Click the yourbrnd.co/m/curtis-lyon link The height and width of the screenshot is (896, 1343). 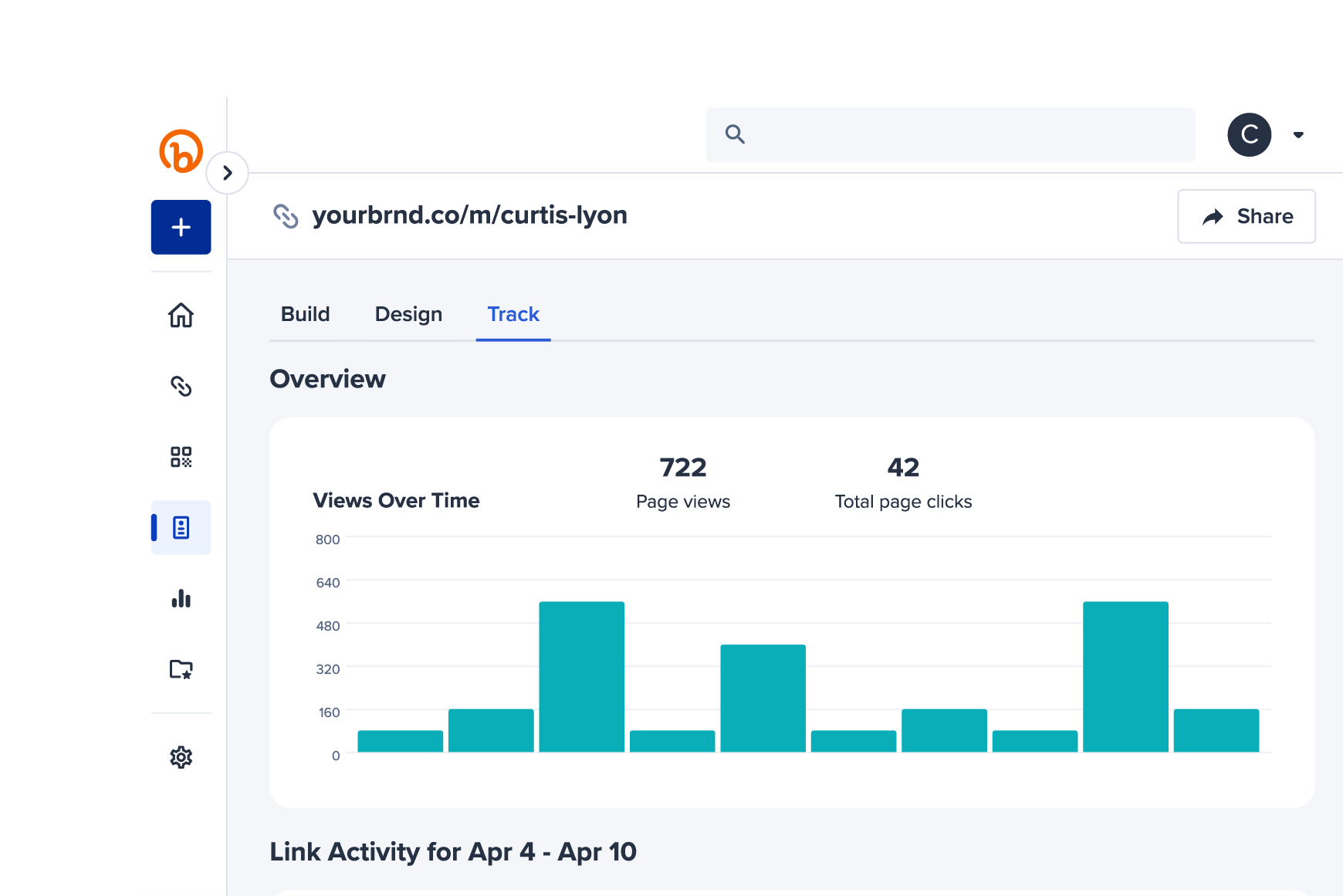pyautogui.click(x=469, y=215)
